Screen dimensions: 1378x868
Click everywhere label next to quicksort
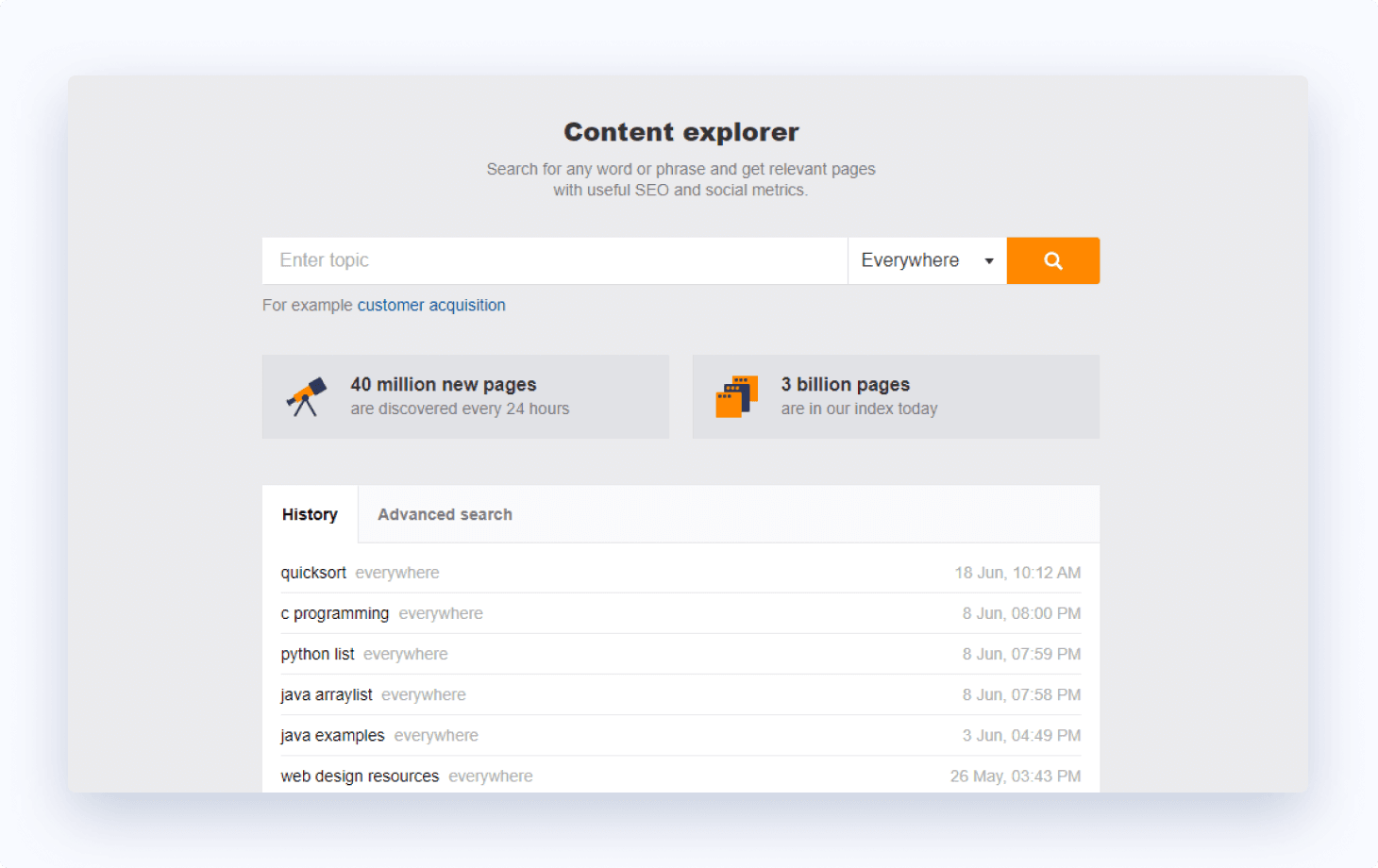397,572
